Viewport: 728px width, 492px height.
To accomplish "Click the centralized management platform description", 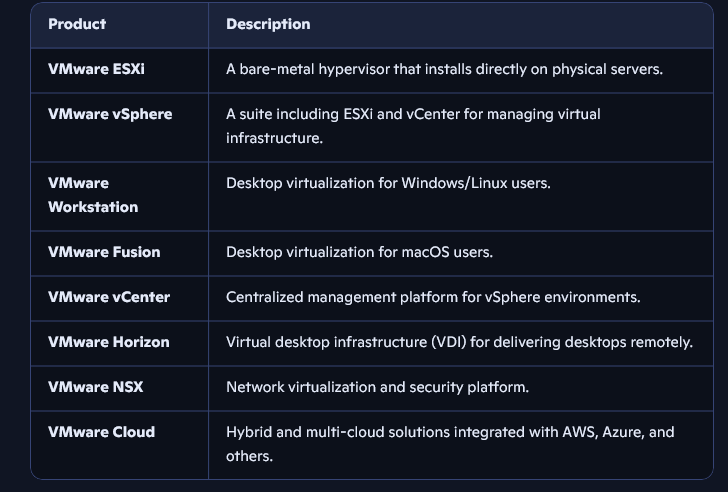I will (x=433, y=297).
